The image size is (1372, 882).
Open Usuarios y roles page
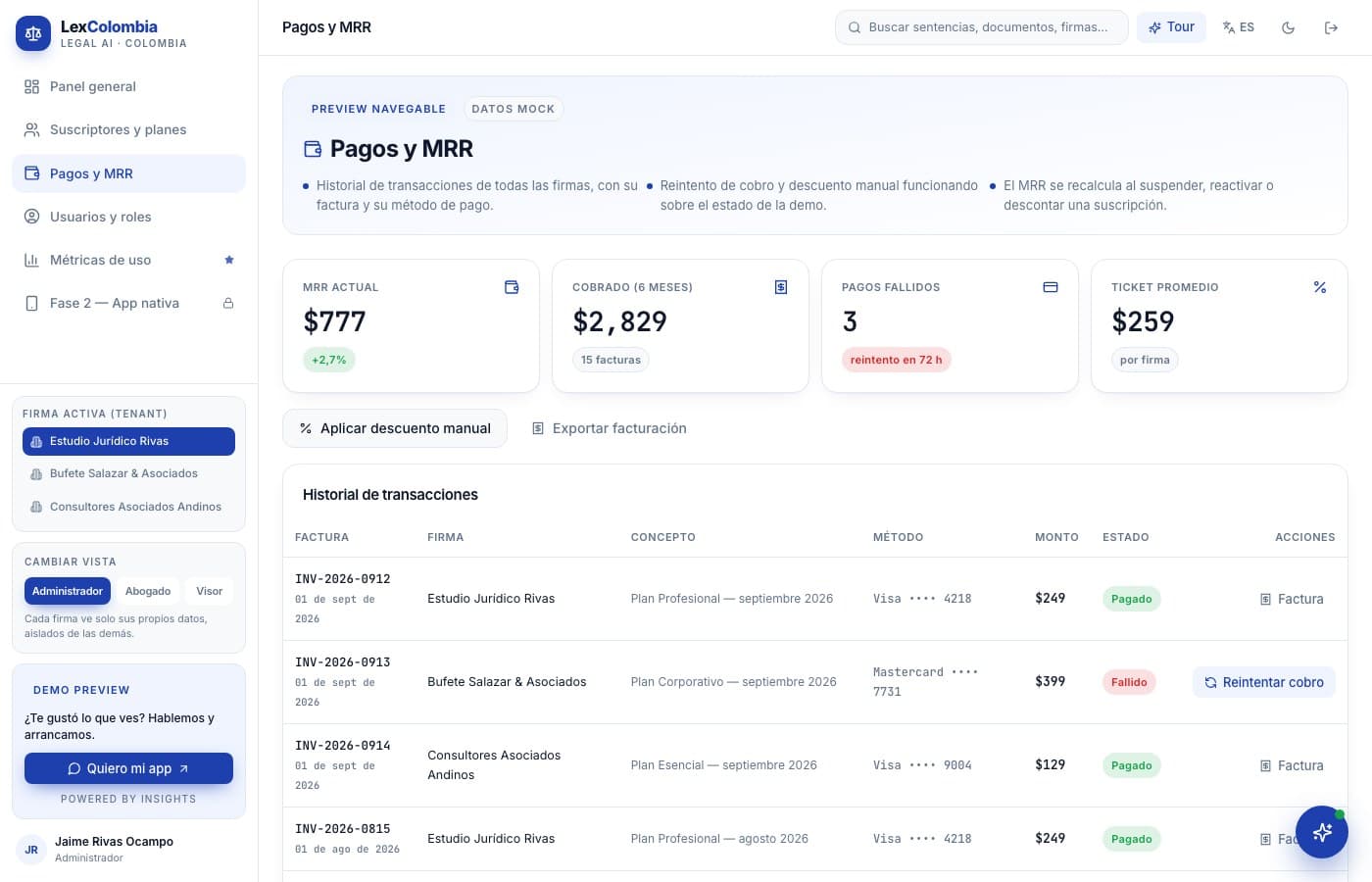tap(128, 217)
